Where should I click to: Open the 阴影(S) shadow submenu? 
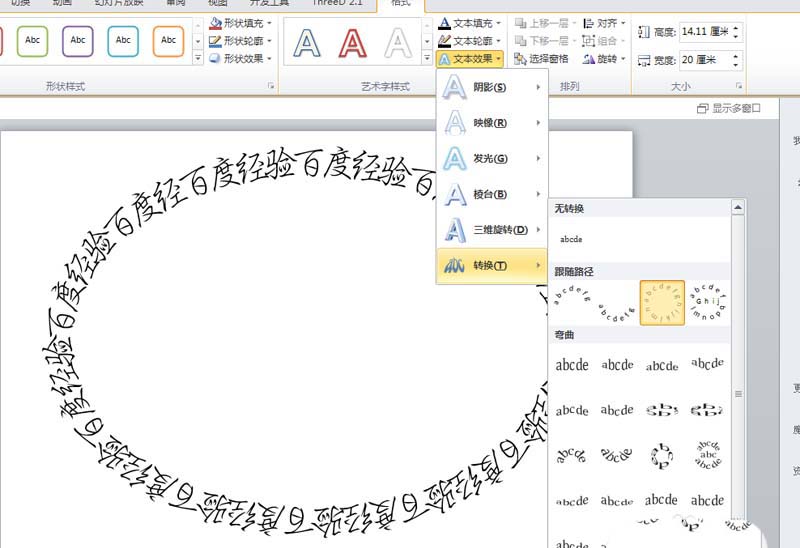492,87
